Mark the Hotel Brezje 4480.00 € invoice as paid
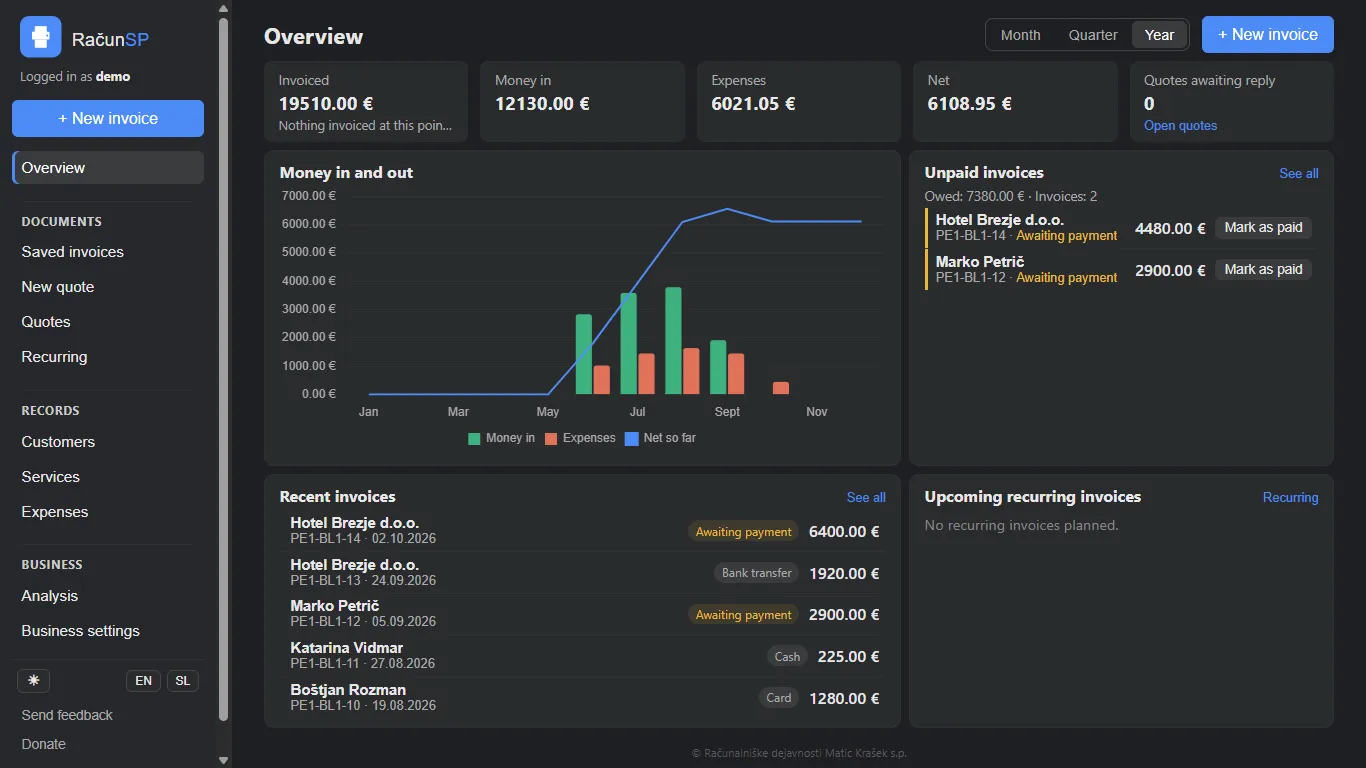 [1263, 227]
